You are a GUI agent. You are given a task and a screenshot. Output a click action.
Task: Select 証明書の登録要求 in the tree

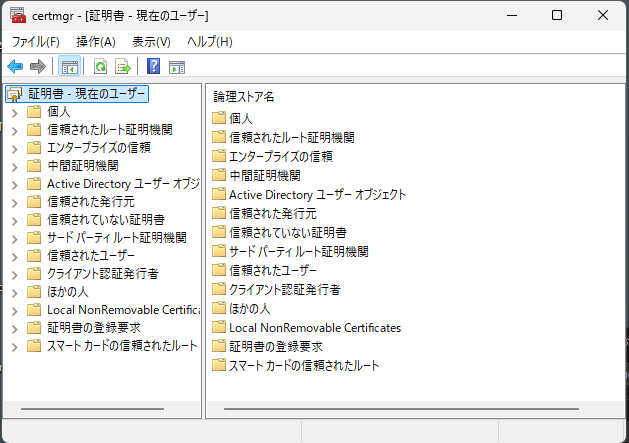tap(94, 327)
